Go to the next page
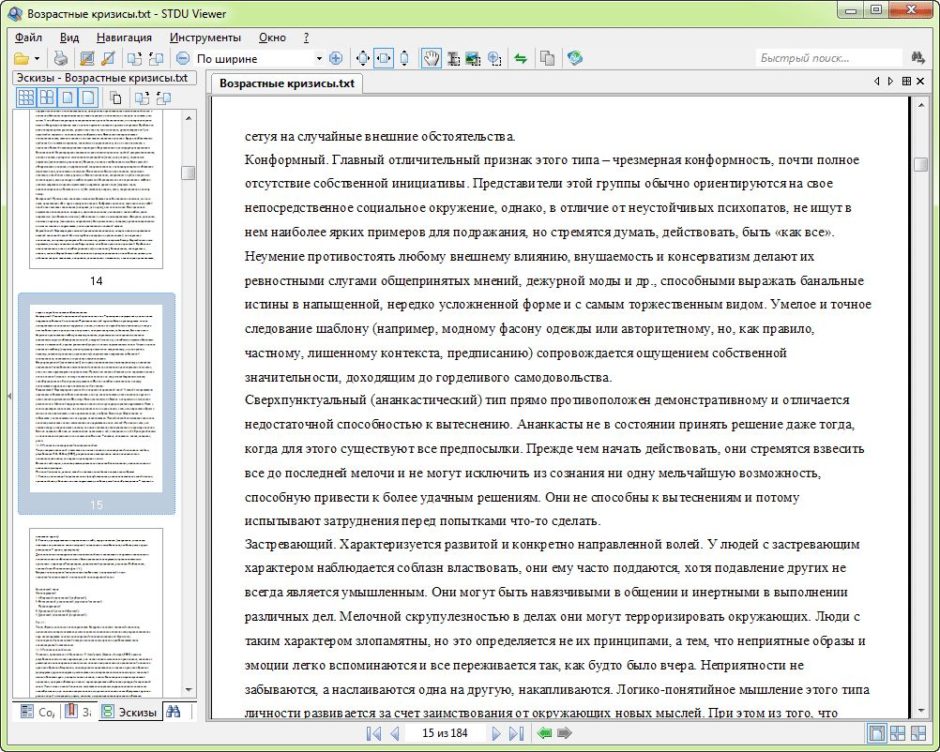Viewport: 940px width, 752px height. (x=495, y=734)
